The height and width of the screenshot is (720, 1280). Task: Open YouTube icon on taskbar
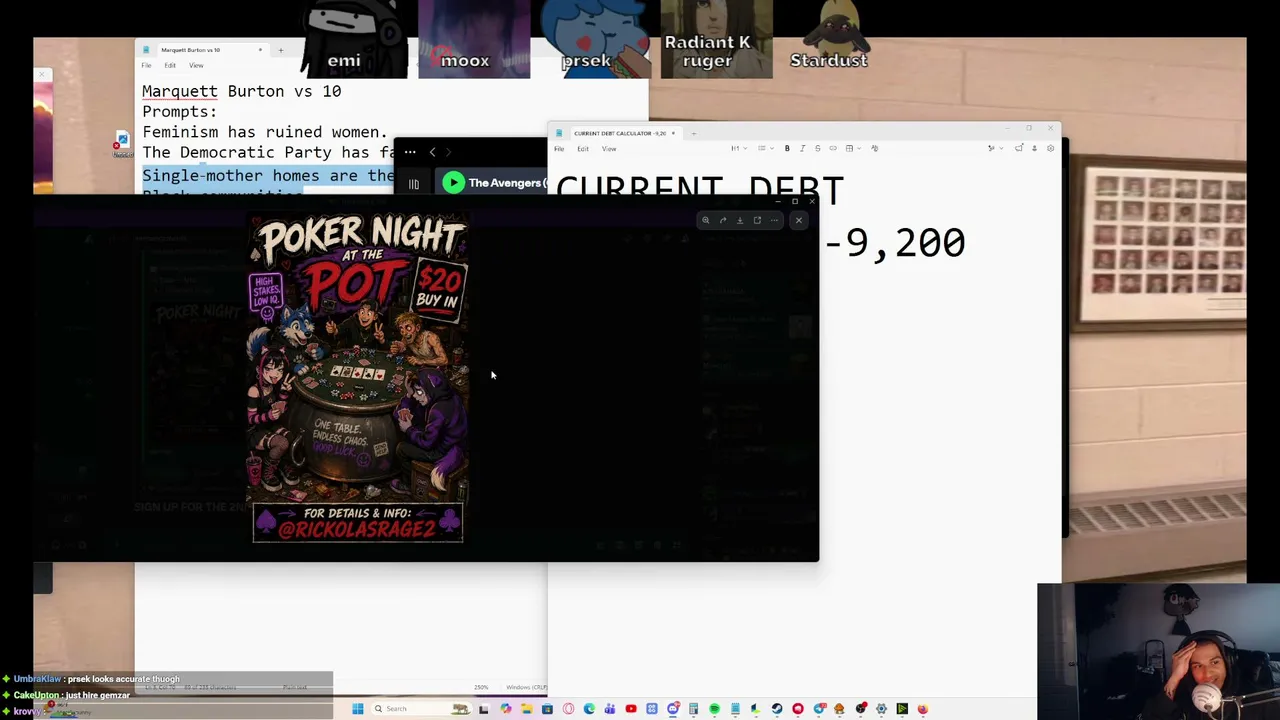pos(631,709)
